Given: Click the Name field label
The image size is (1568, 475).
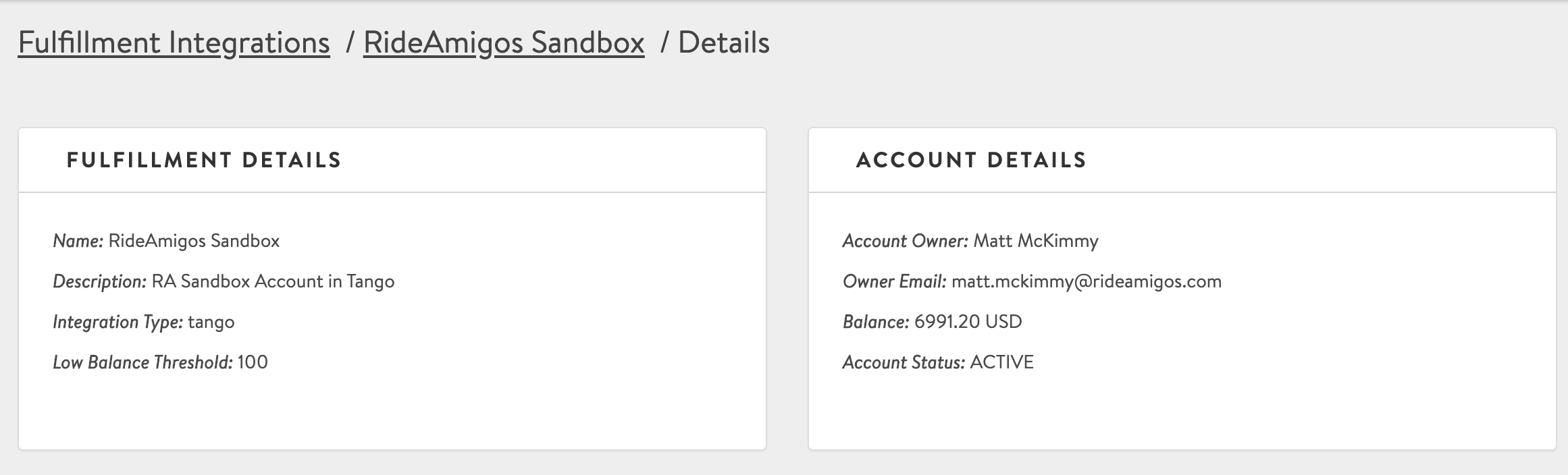Looking at the screenshot, I should [78, 241].
